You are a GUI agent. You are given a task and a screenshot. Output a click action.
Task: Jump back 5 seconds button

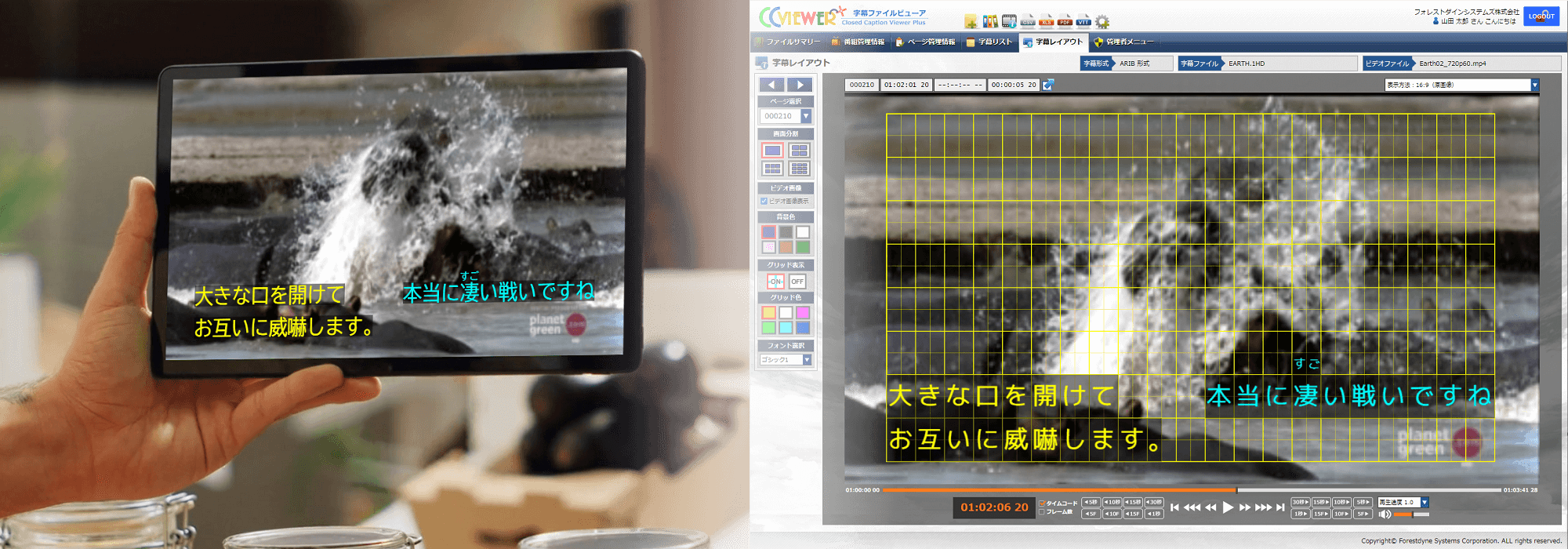[1091, 502]
